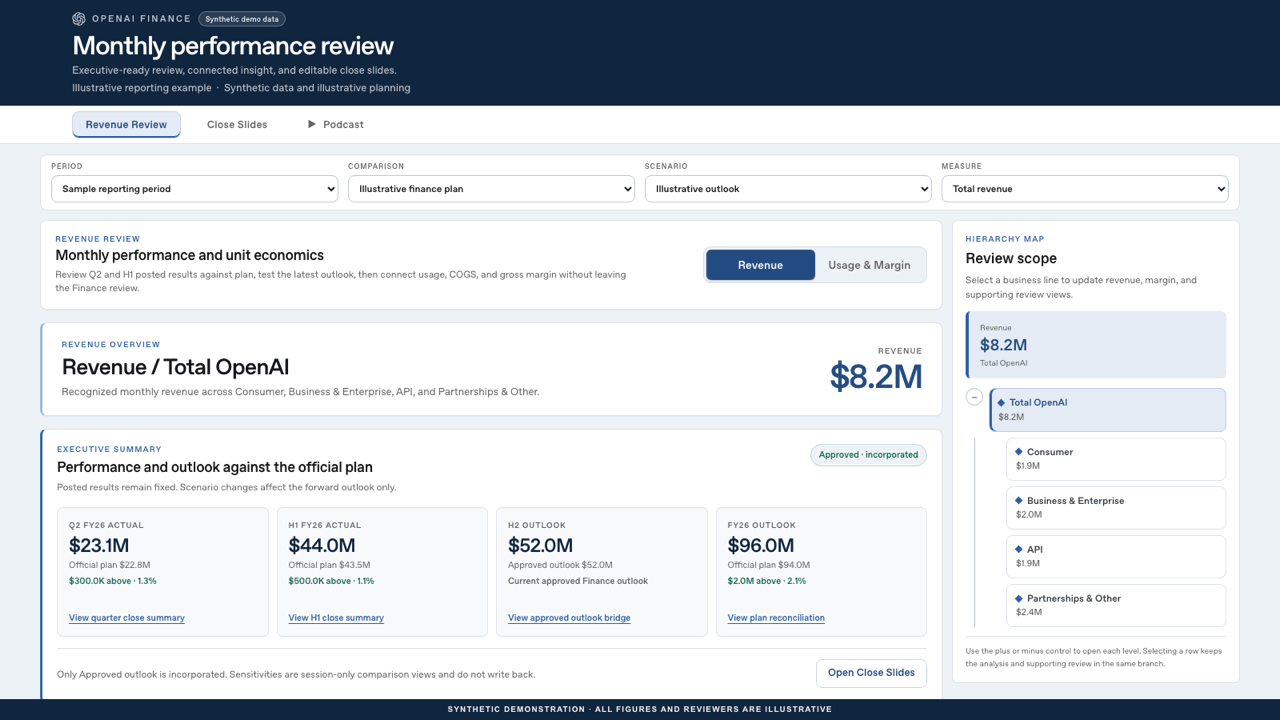Click the Open Close Slides button
Screen dimensions: 1280x720
point(871,673)
